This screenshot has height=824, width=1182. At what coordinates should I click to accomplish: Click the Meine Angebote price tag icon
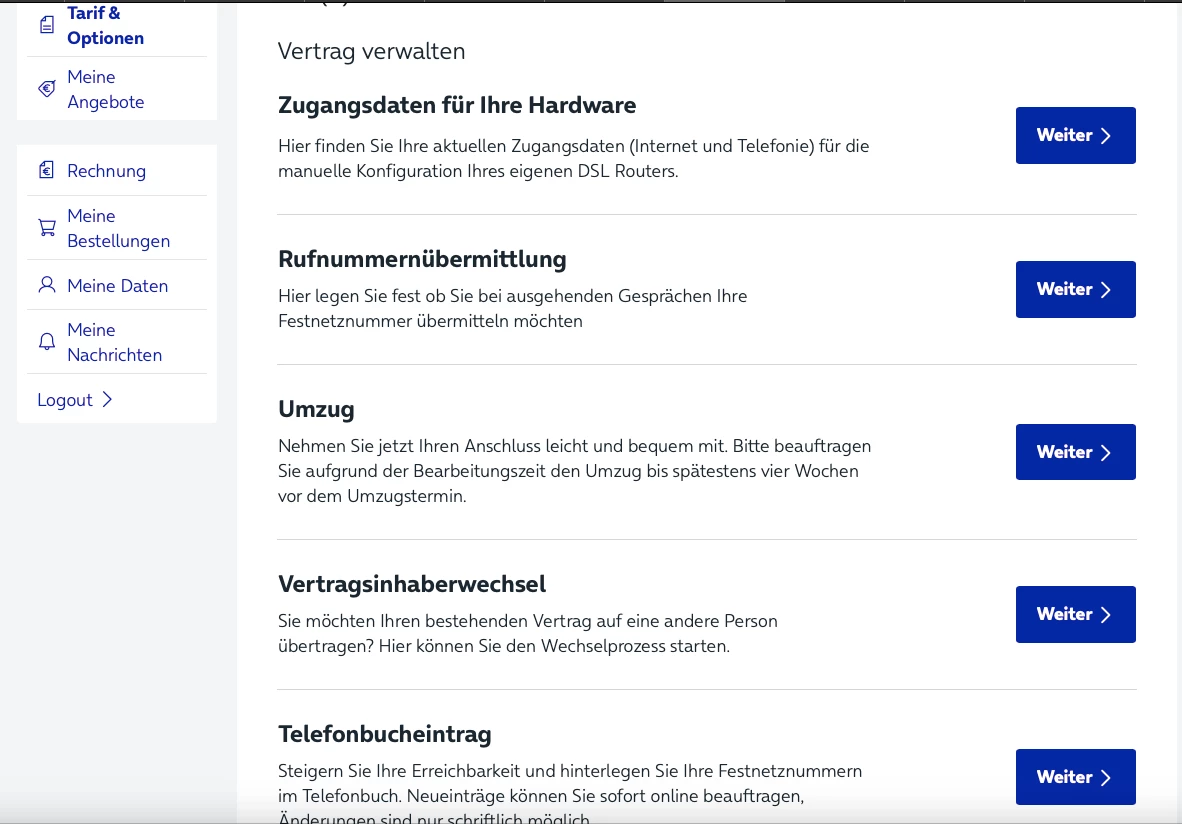pyautogui.click(x=47, y=89)
